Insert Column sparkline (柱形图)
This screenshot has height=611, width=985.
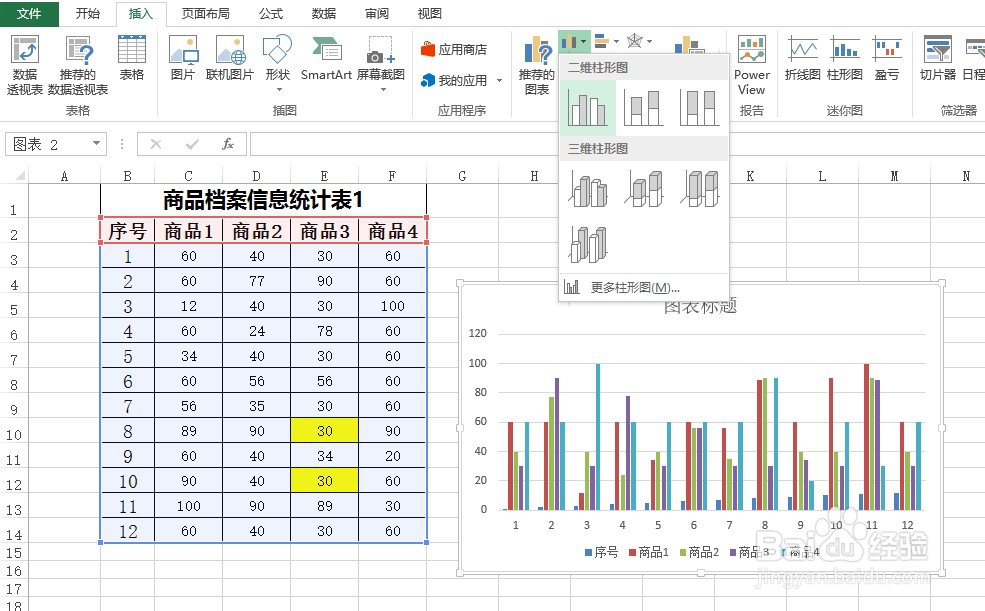pyautogui.click(x=845, y=58)
